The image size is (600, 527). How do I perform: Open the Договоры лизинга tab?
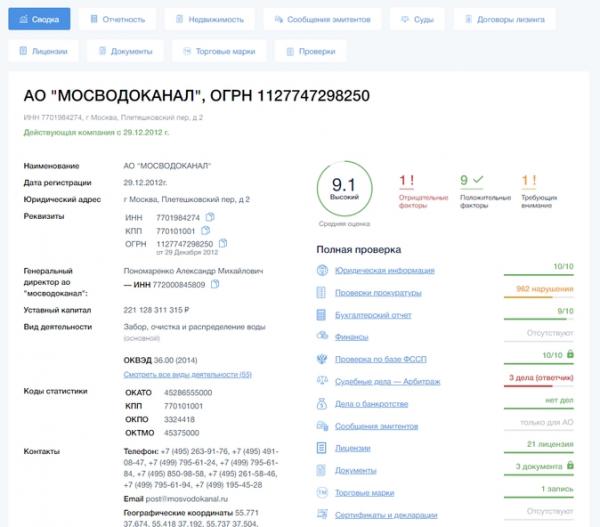(505, 19)
